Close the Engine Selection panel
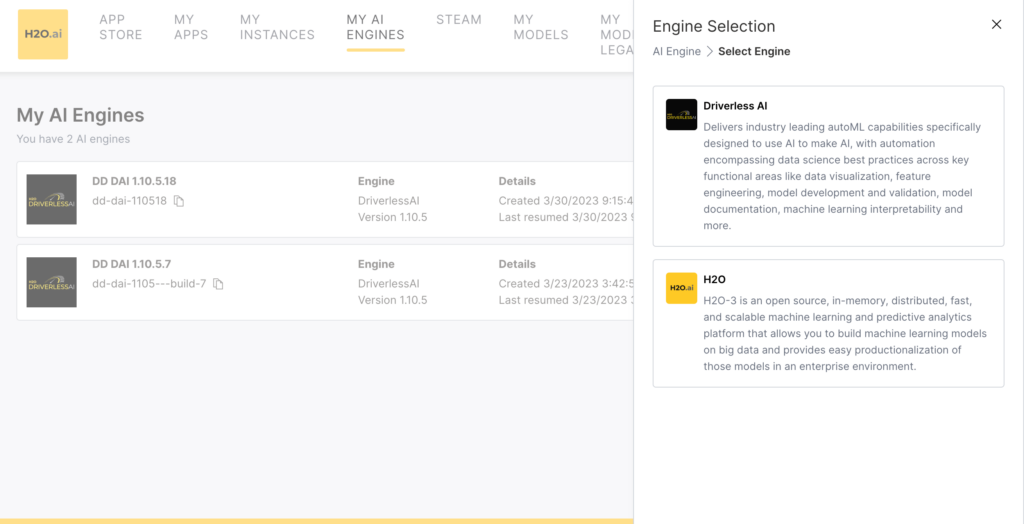The height and width of the screenshot is (524, 1024). pos(997,25)
